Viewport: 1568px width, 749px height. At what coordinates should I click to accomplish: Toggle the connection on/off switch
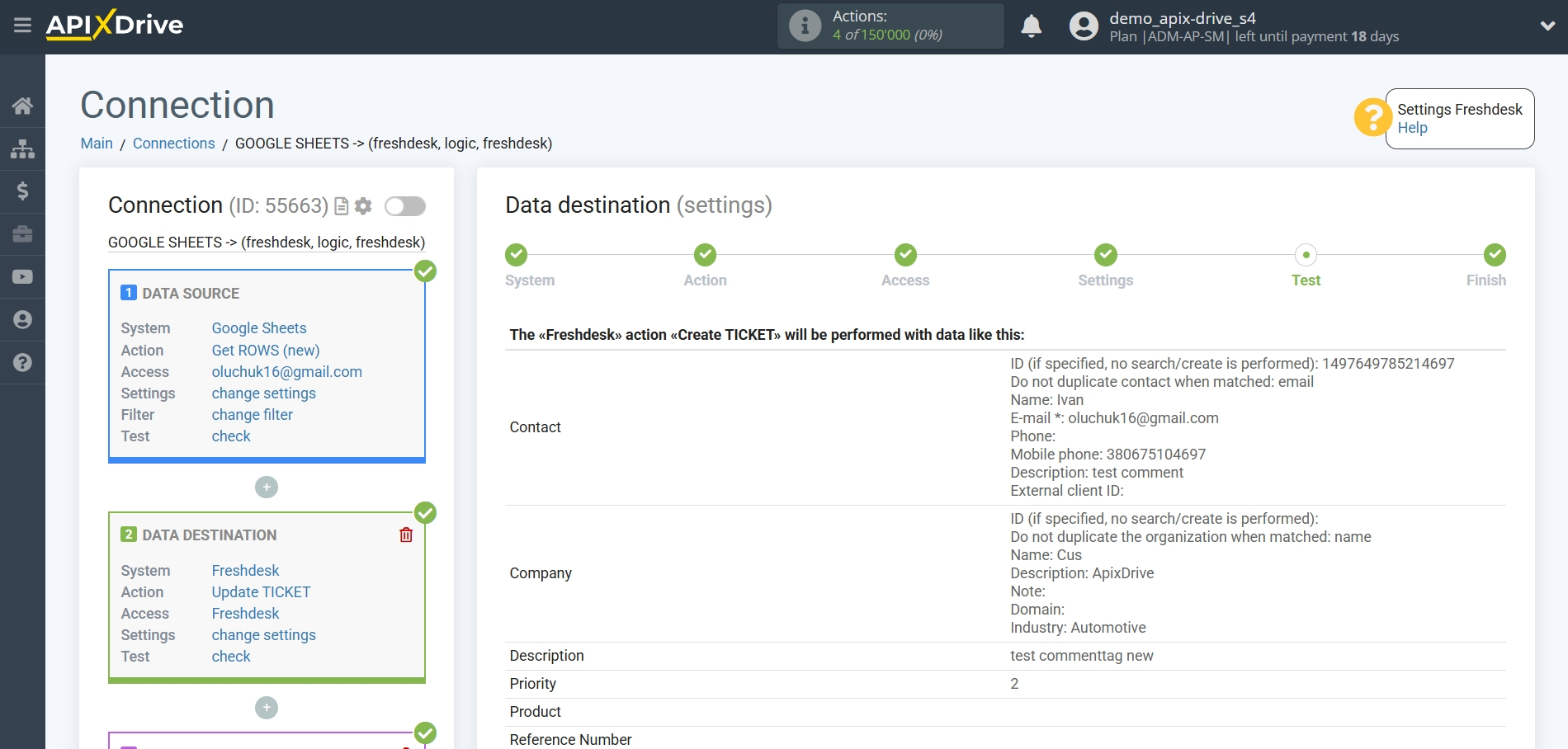pyautogui.click(x=405, y=206)
